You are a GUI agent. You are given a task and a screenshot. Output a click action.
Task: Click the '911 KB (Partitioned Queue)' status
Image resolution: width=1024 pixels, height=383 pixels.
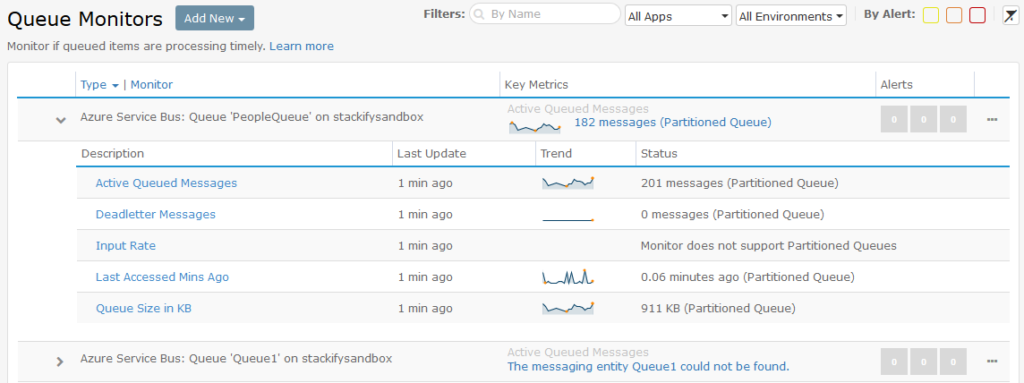(718, 308)
